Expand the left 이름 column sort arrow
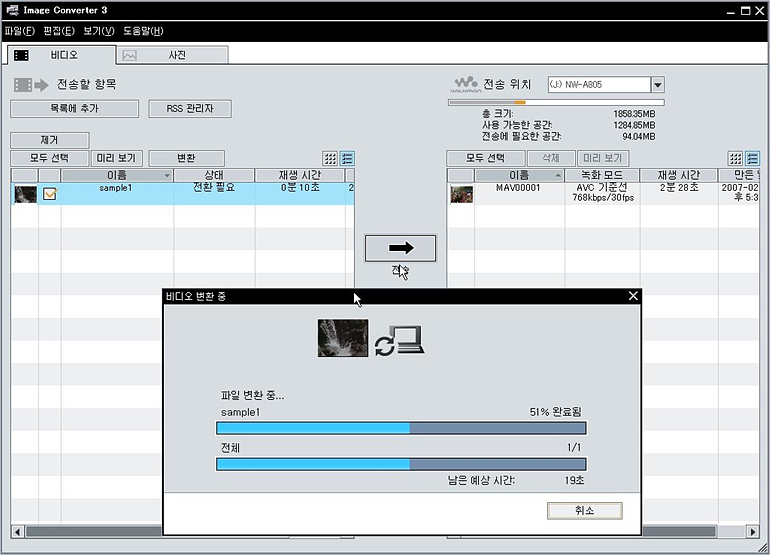 [167, 175]
